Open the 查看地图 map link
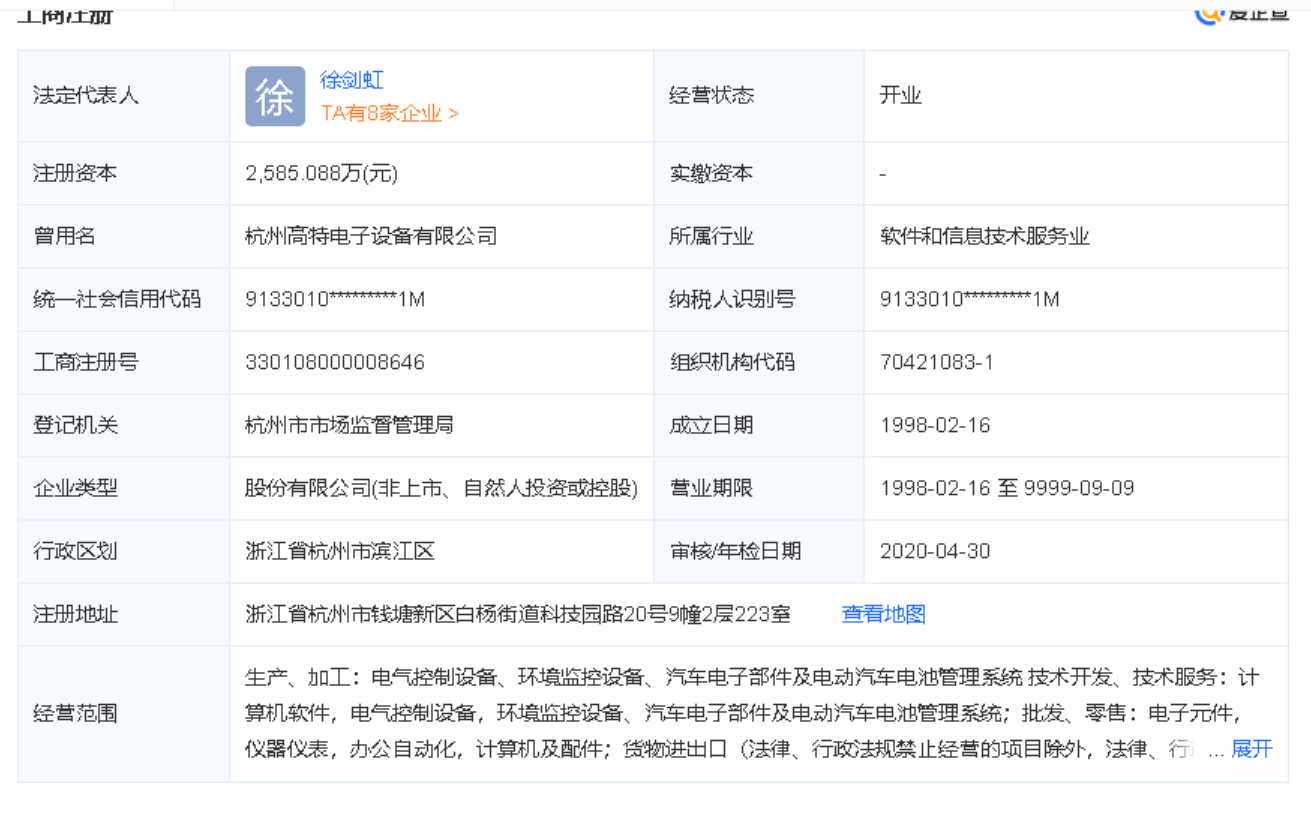The height and width of the screenshot is (821, 1311). point(883,614)
